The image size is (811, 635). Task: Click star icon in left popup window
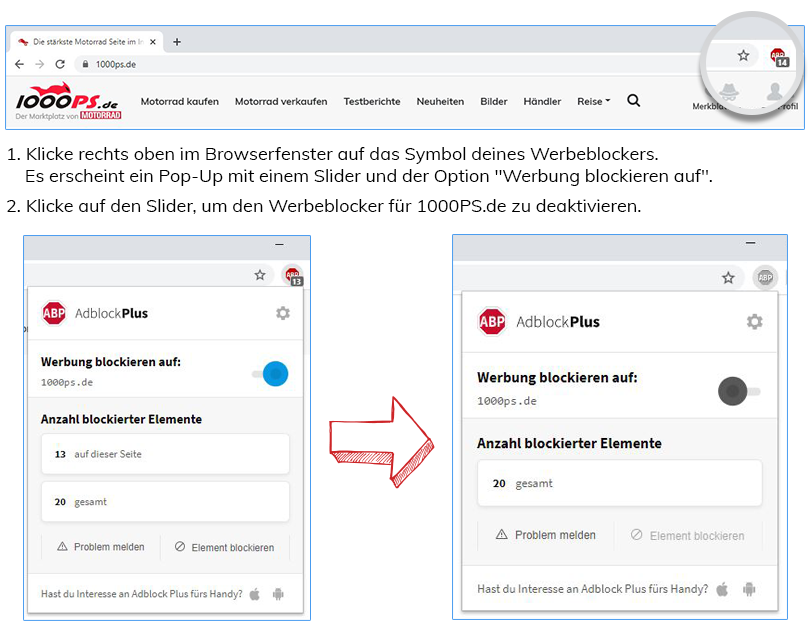(x=260, y=275)
